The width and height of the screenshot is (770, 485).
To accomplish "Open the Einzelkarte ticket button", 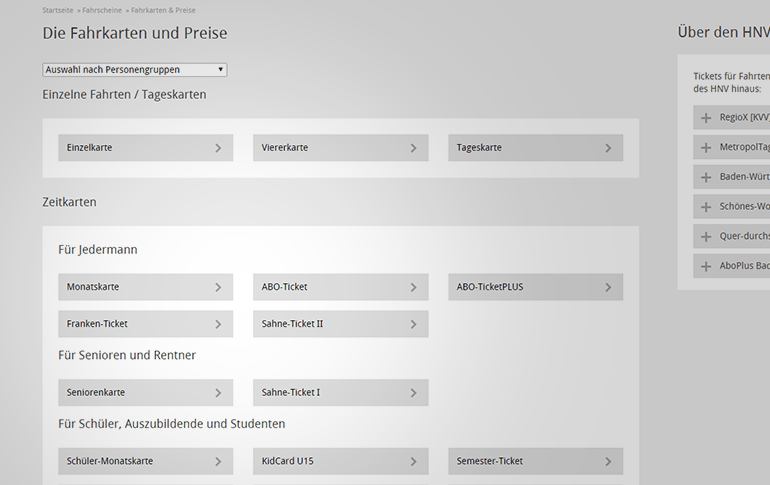I will (x=145, y=148).
